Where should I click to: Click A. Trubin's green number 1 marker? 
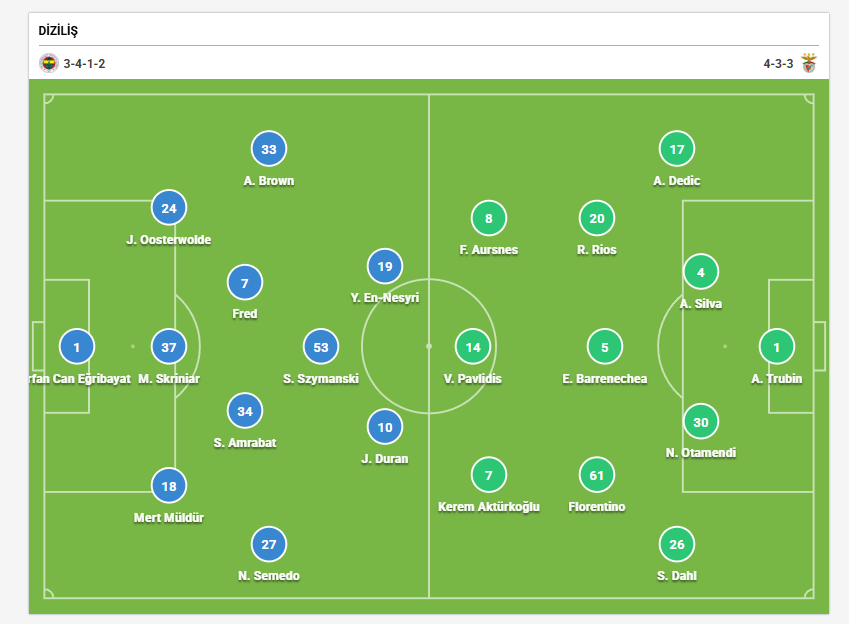point(777,347)
